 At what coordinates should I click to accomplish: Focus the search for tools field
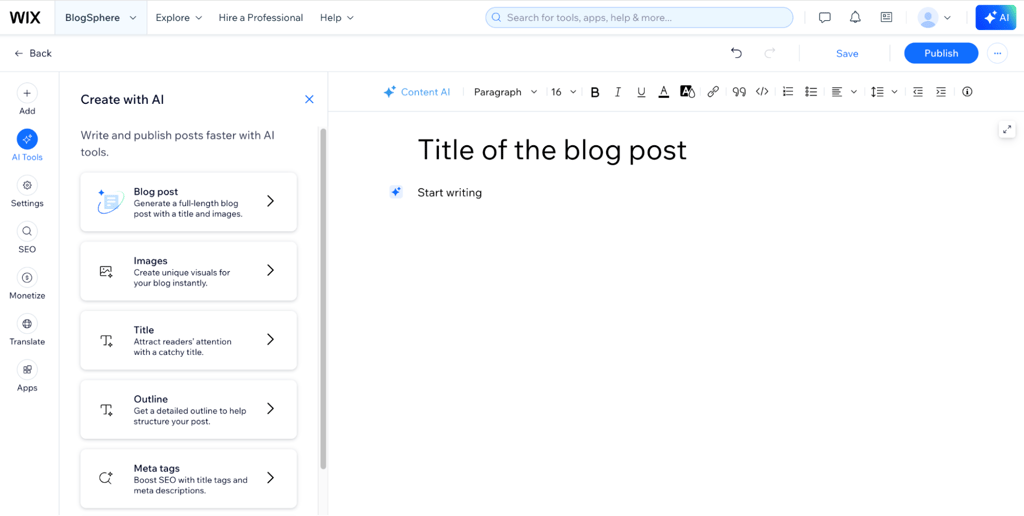(639, 18)
